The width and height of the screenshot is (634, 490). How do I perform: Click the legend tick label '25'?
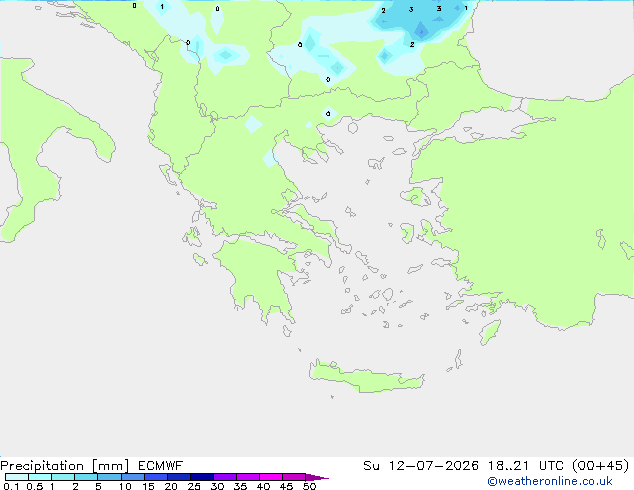coord(194,486)
